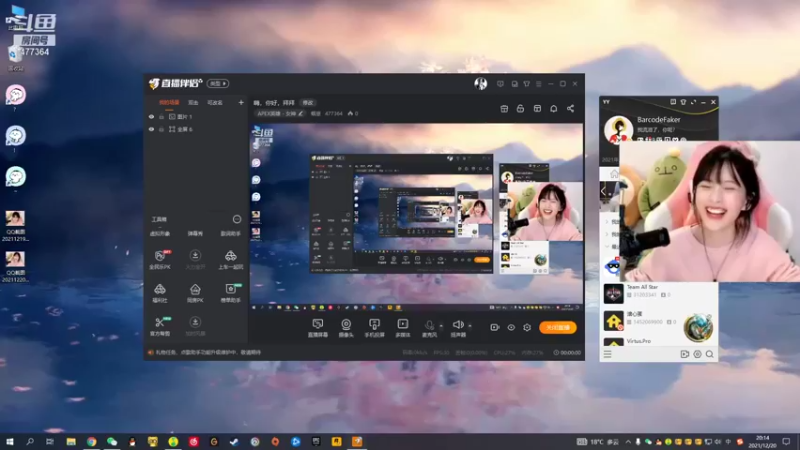
Task: Toggle preview with the eye icon by settings
Action: [x=511, y=327]
